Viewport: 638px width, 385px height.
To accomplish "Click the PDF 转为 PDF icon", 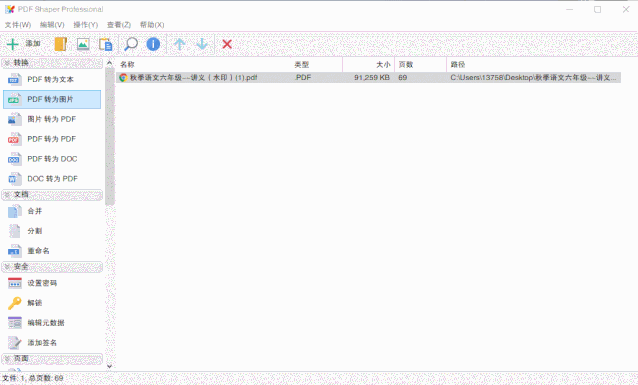I will pyautogui.click(x=14, y=139).
